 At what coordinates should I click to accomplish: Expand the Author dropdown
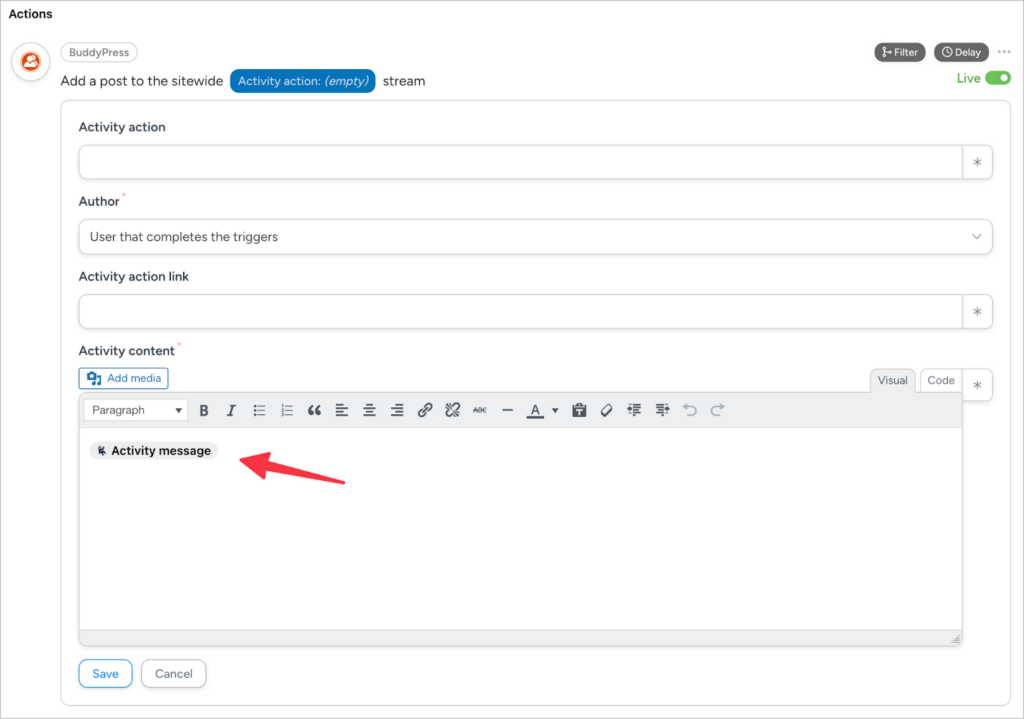coord(535,237)
